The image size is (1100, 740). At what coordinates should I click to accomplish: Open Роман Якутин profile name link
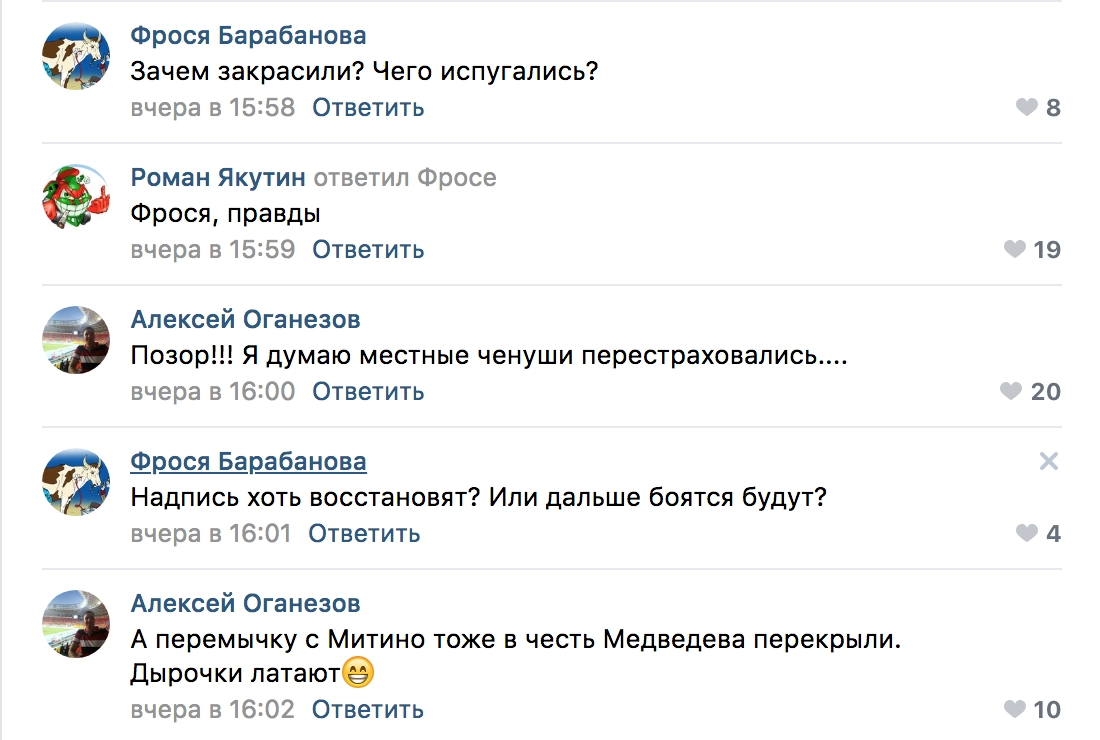(x=217, y=178)
